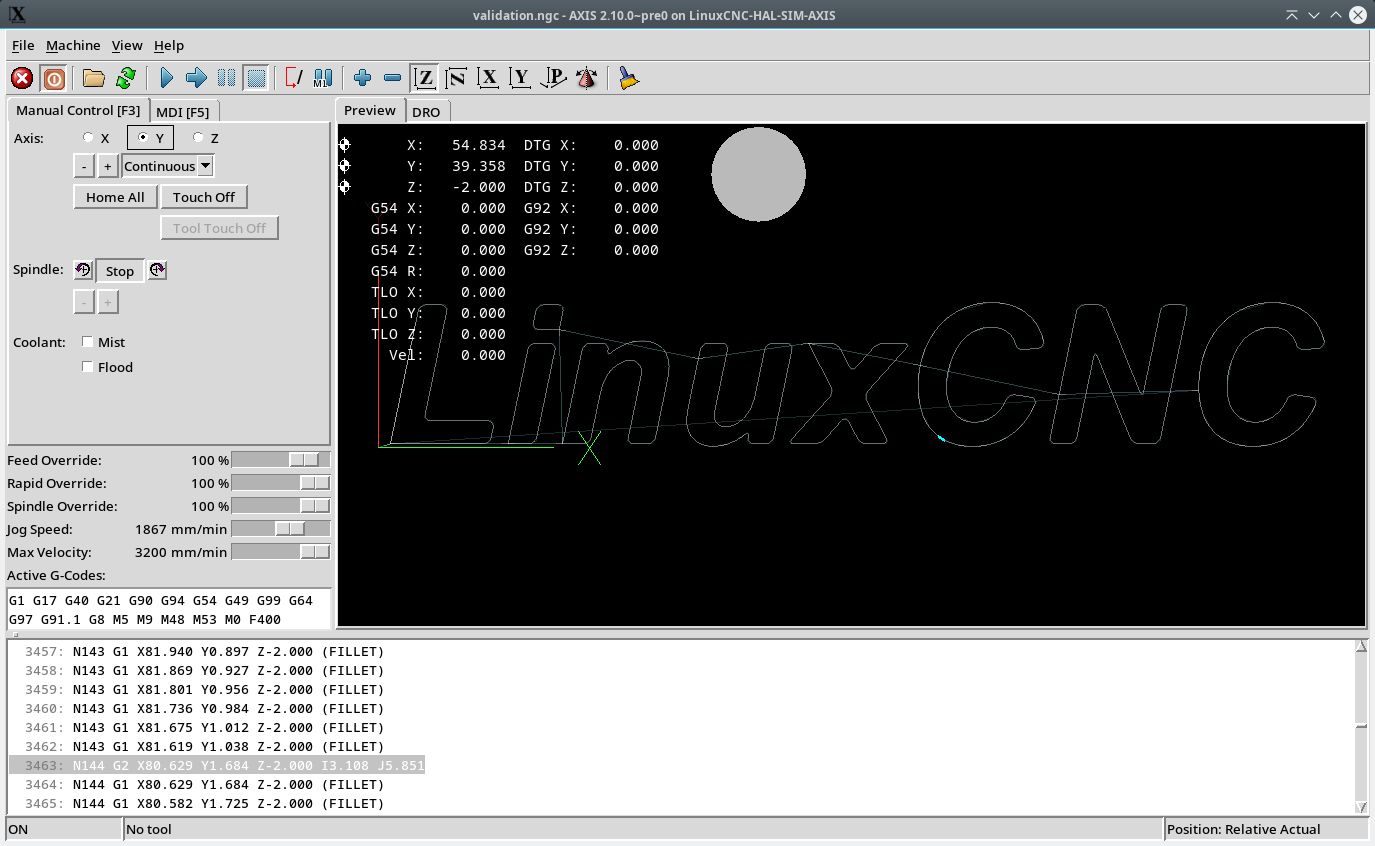Image resolution: width=1375 pixels, height=846 pixels.
Task: Clear live plot with broom icon
Action: coord(628,78)
